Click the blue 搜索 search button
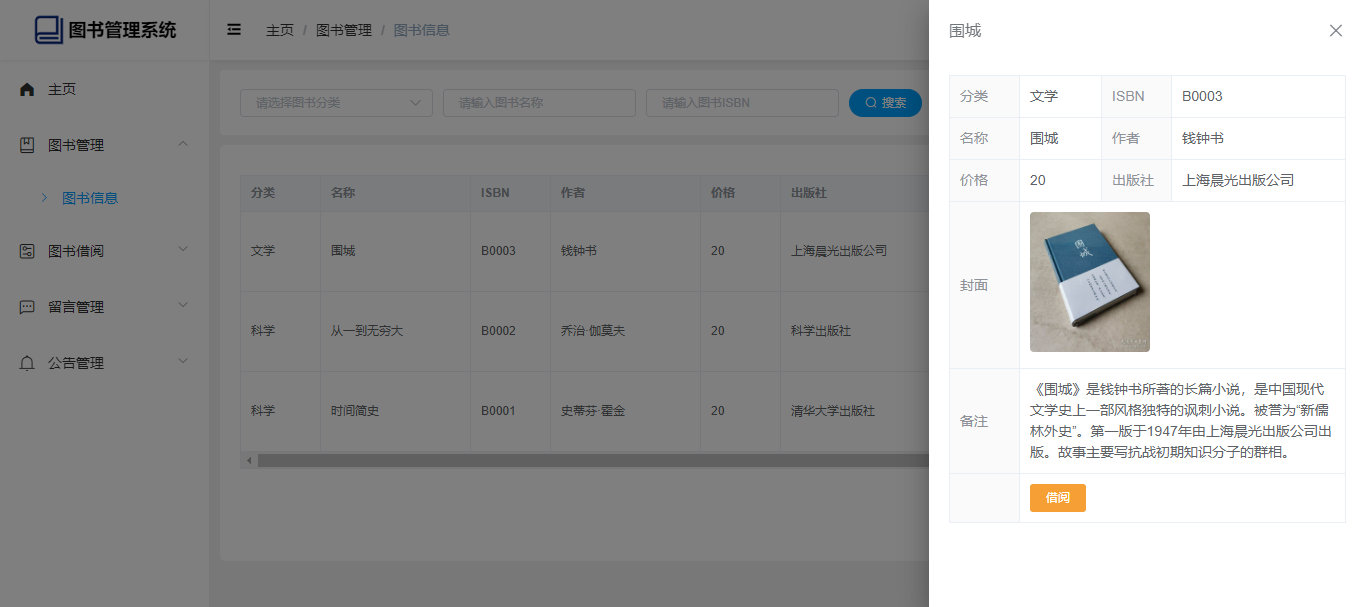 click(x=885, y=103)
